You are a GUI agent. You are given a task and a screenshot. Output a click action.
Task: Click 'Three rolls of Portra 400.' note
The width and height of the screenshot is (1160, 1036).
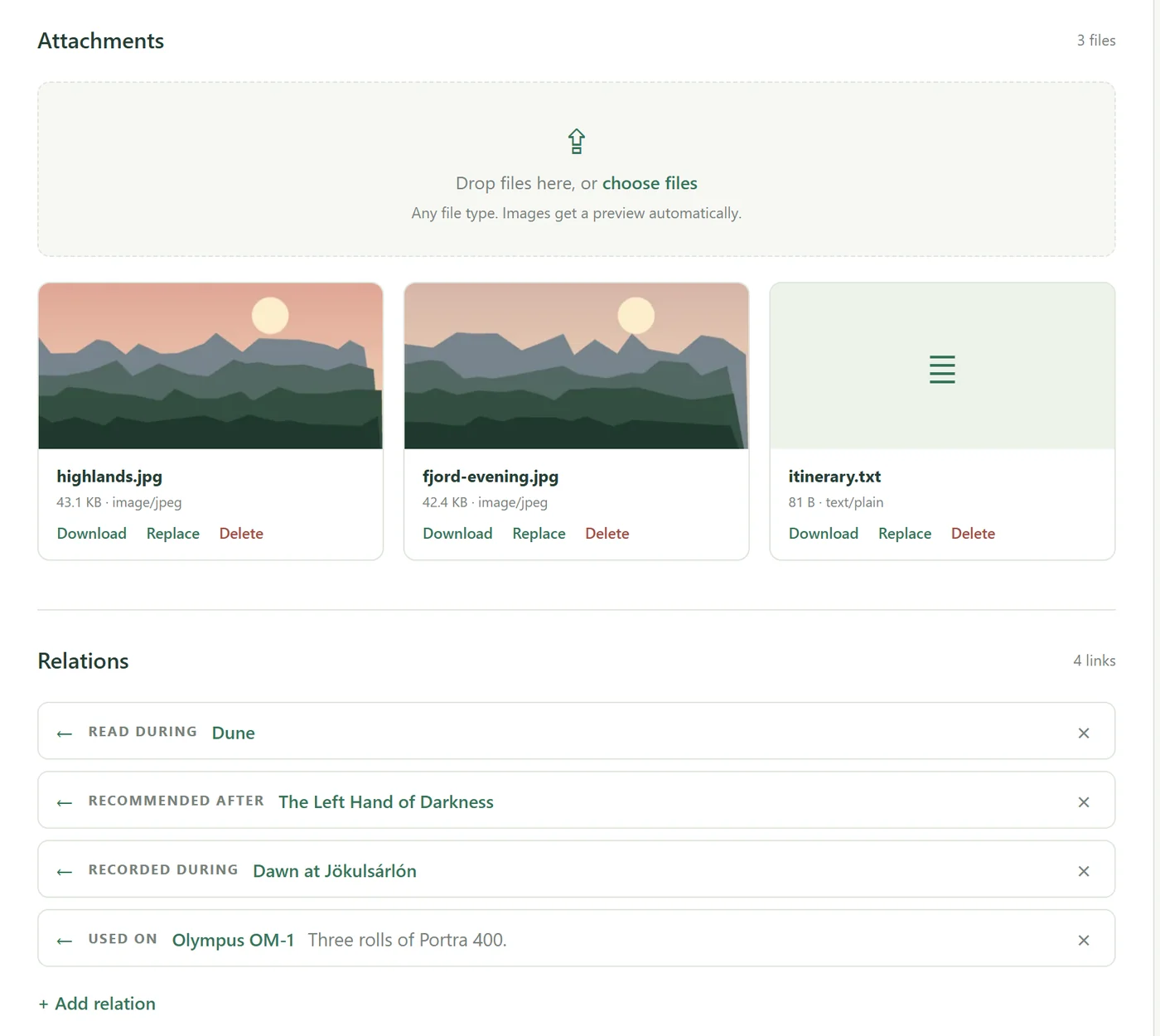tap(407, 940)
